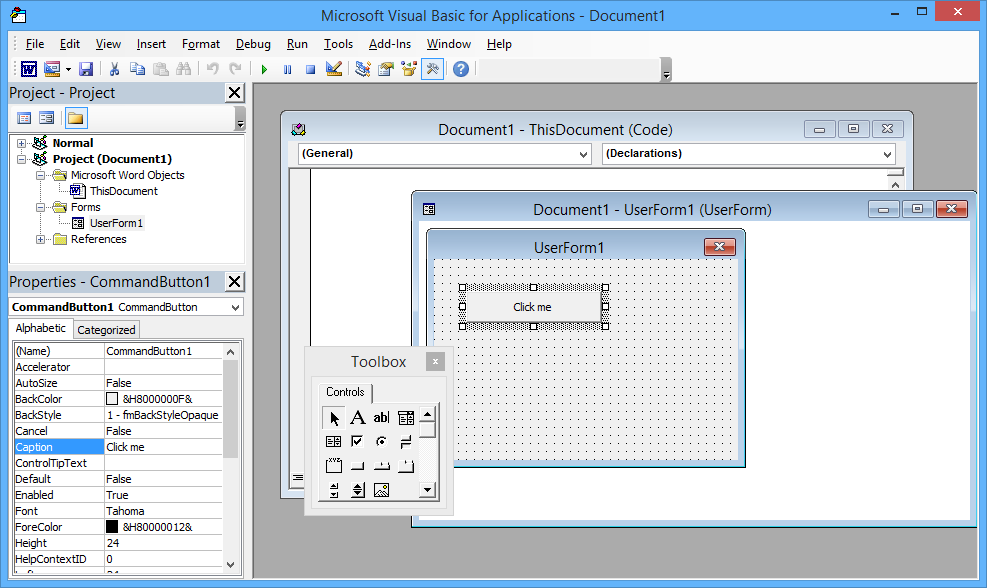Image resolution: width=987 pixels, height=588 pixels.
Task: Click the "Click me" button on UserForm1
Action: pyautogui.click(x=533, y=307)
